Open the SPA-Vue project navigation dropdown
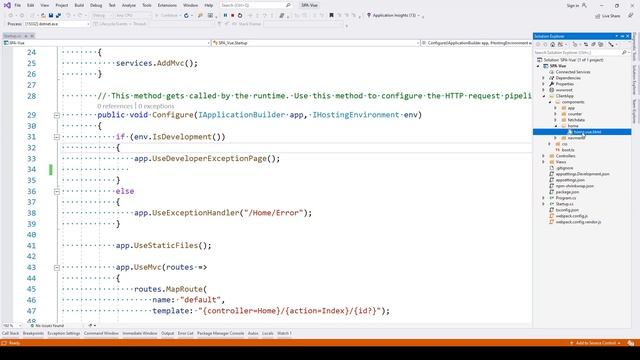This screenshot has width=640, height=360. pyautogui.click(x=107, y=42)
